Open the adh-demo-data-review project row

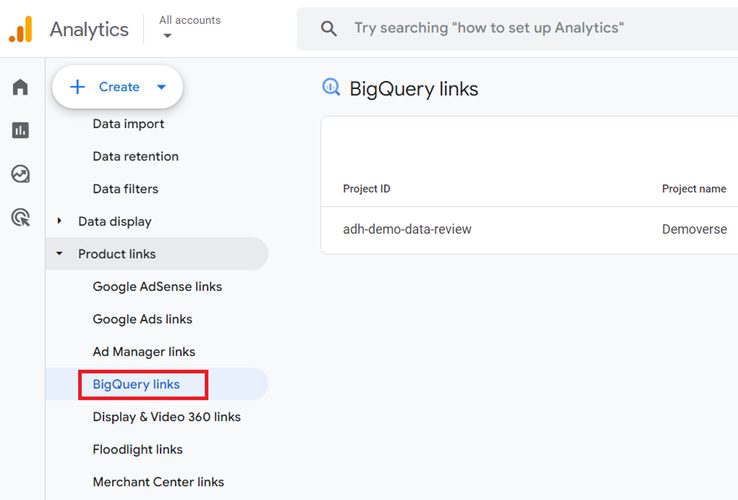click(529, 229)
